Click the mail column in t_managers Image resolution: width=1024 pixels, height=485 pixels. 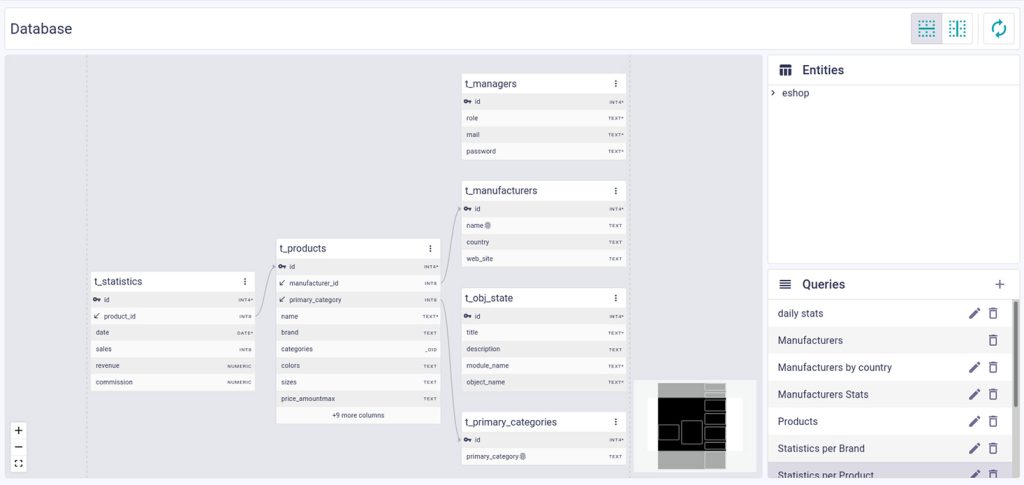[x=543, y=134]
